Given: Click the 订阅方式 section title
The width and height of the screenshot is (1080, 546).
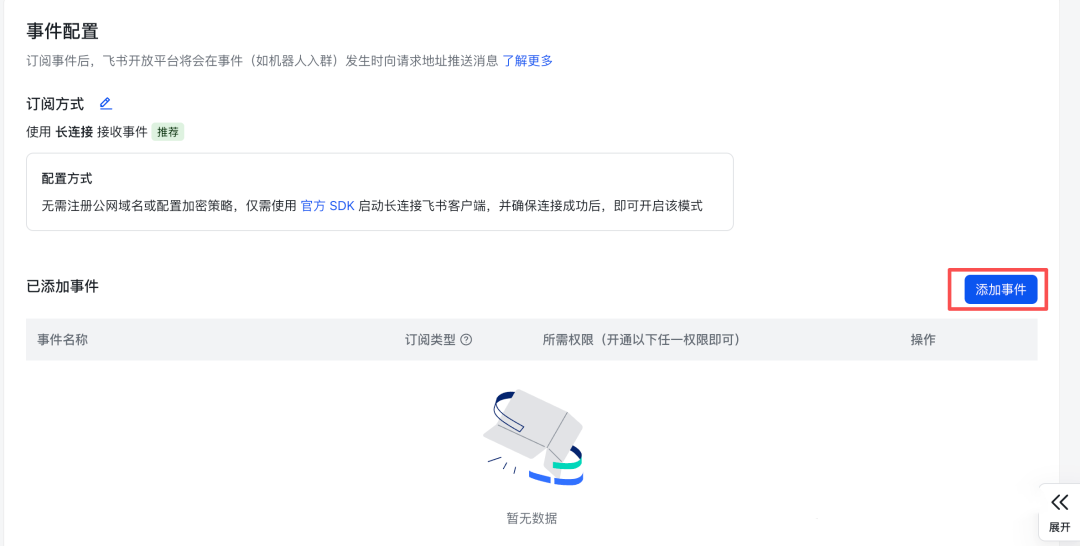Looking at the screenshot, I should (x=55, y=104).
